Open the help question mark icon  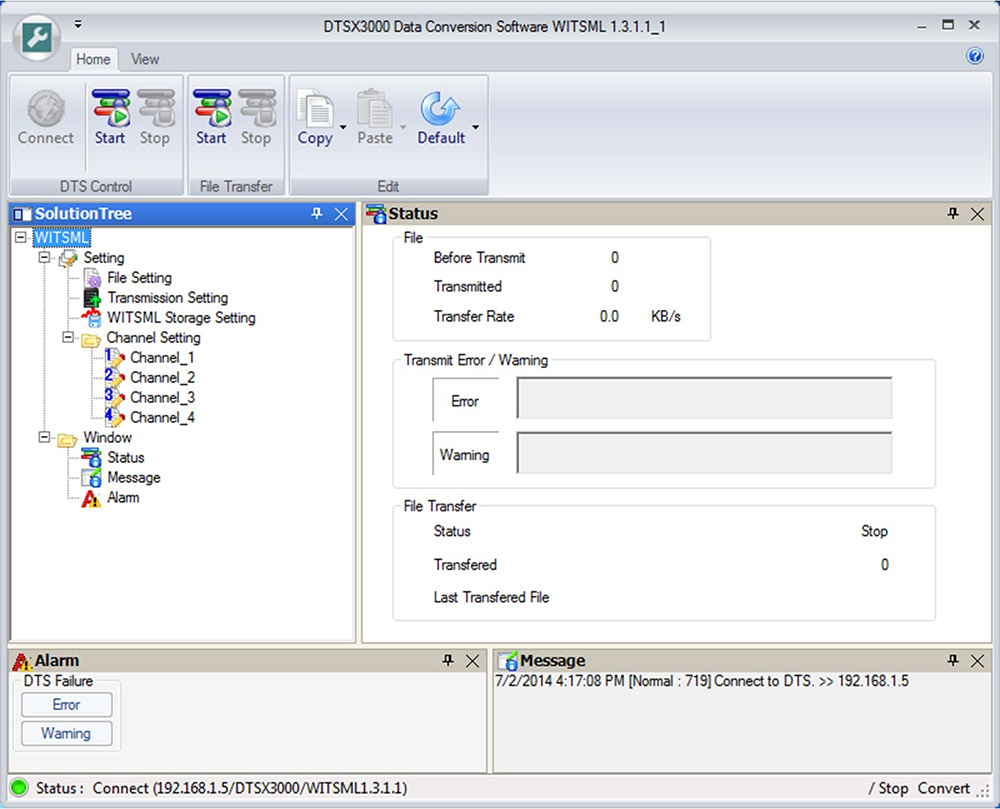point(975,57)
